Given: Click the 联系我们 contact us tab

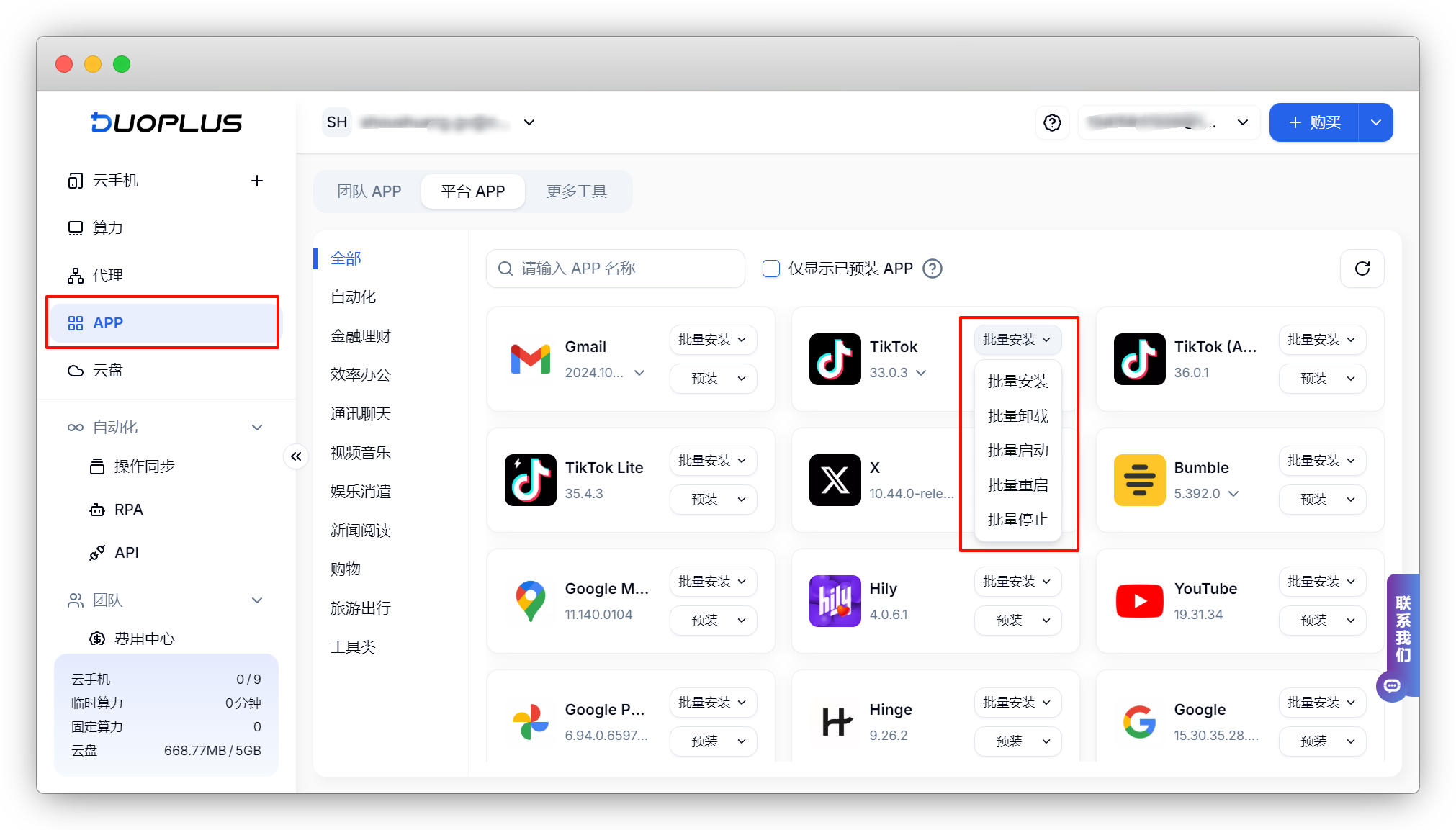Looking at the screenshot, I should click(1403, 629).
